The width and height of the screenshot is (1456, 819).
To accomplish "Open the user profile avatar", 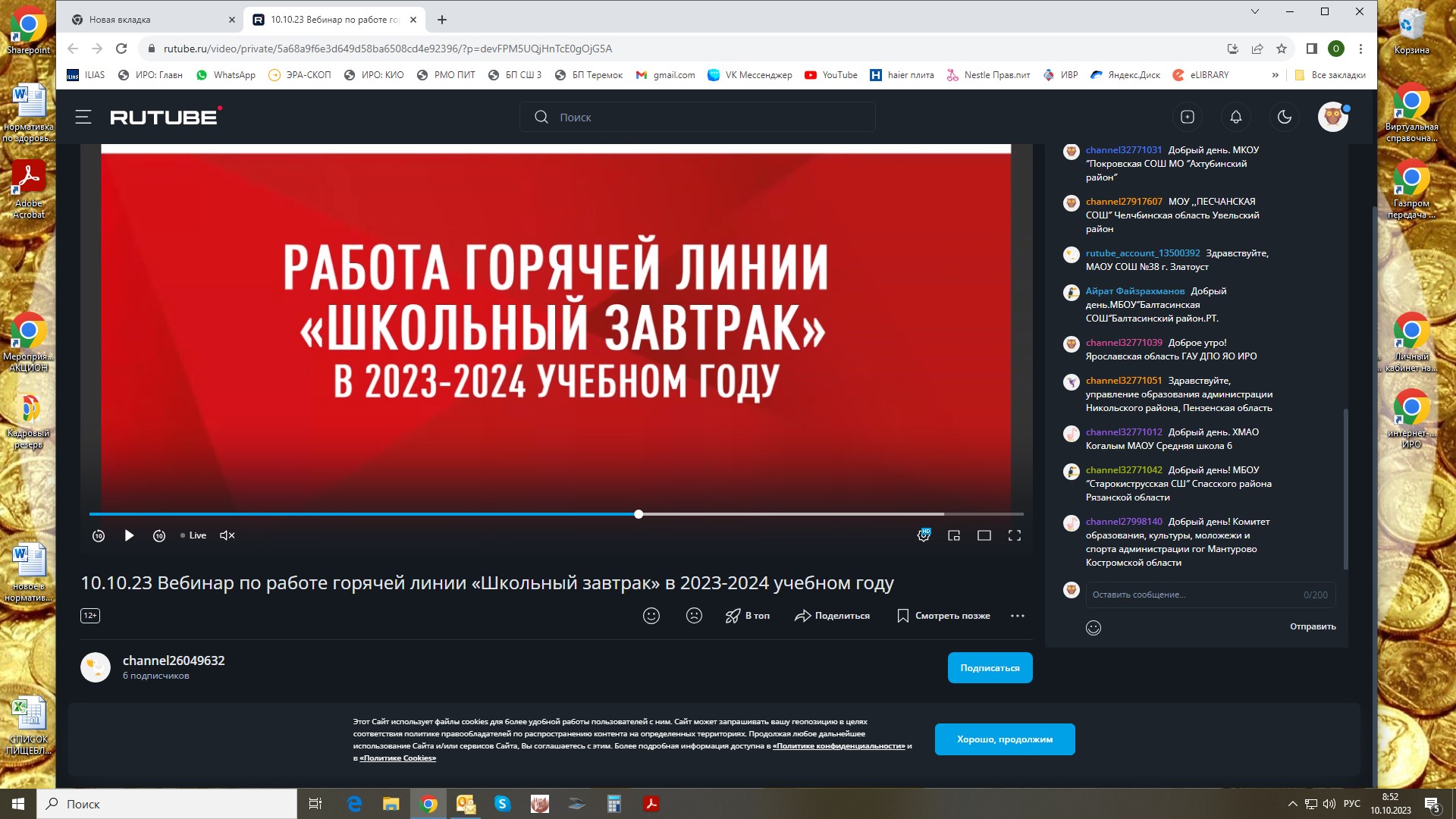I will [1332, 117].
